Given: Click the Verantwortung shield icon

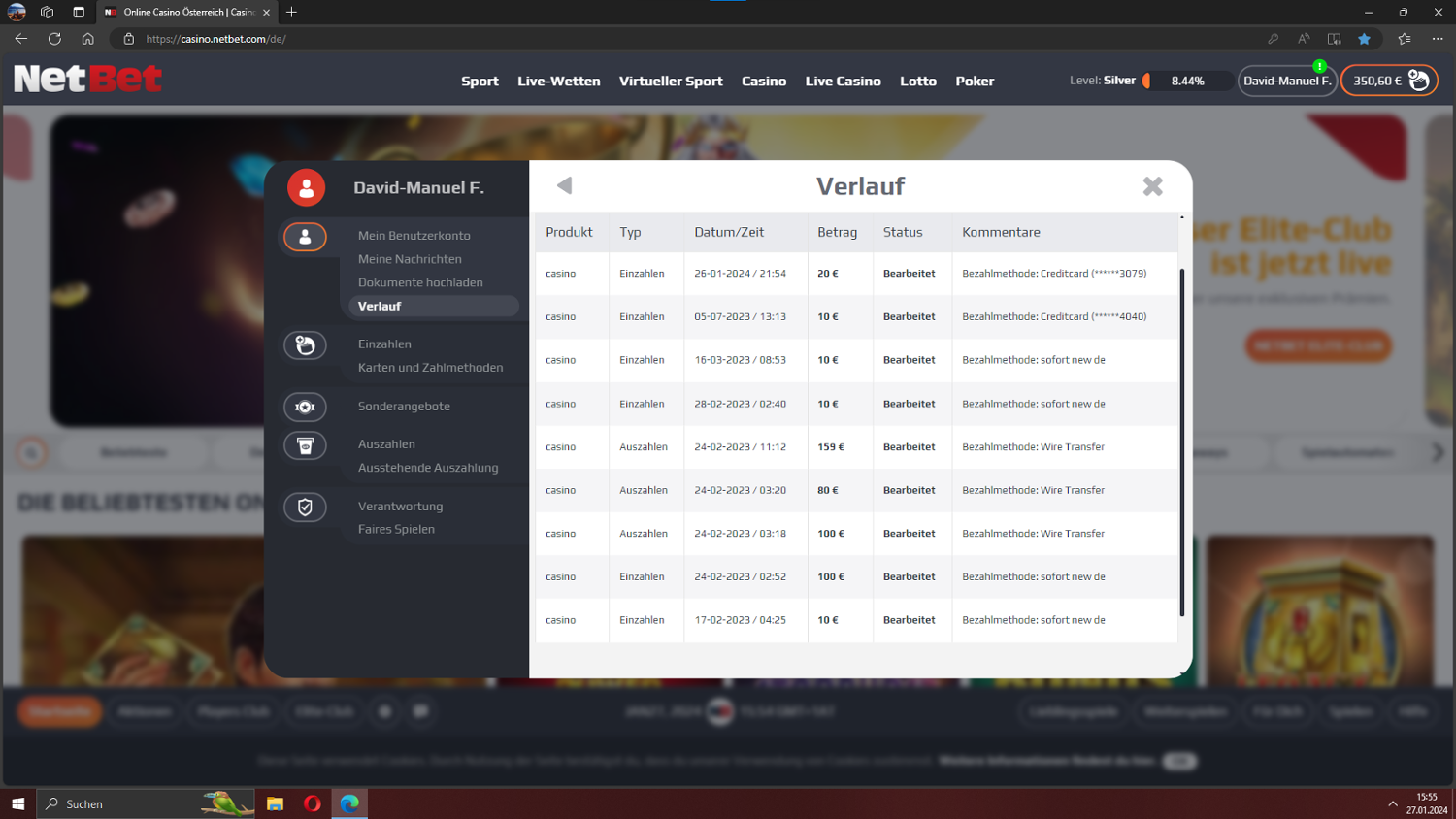Looking at the screenshot, I should point(305,508).
